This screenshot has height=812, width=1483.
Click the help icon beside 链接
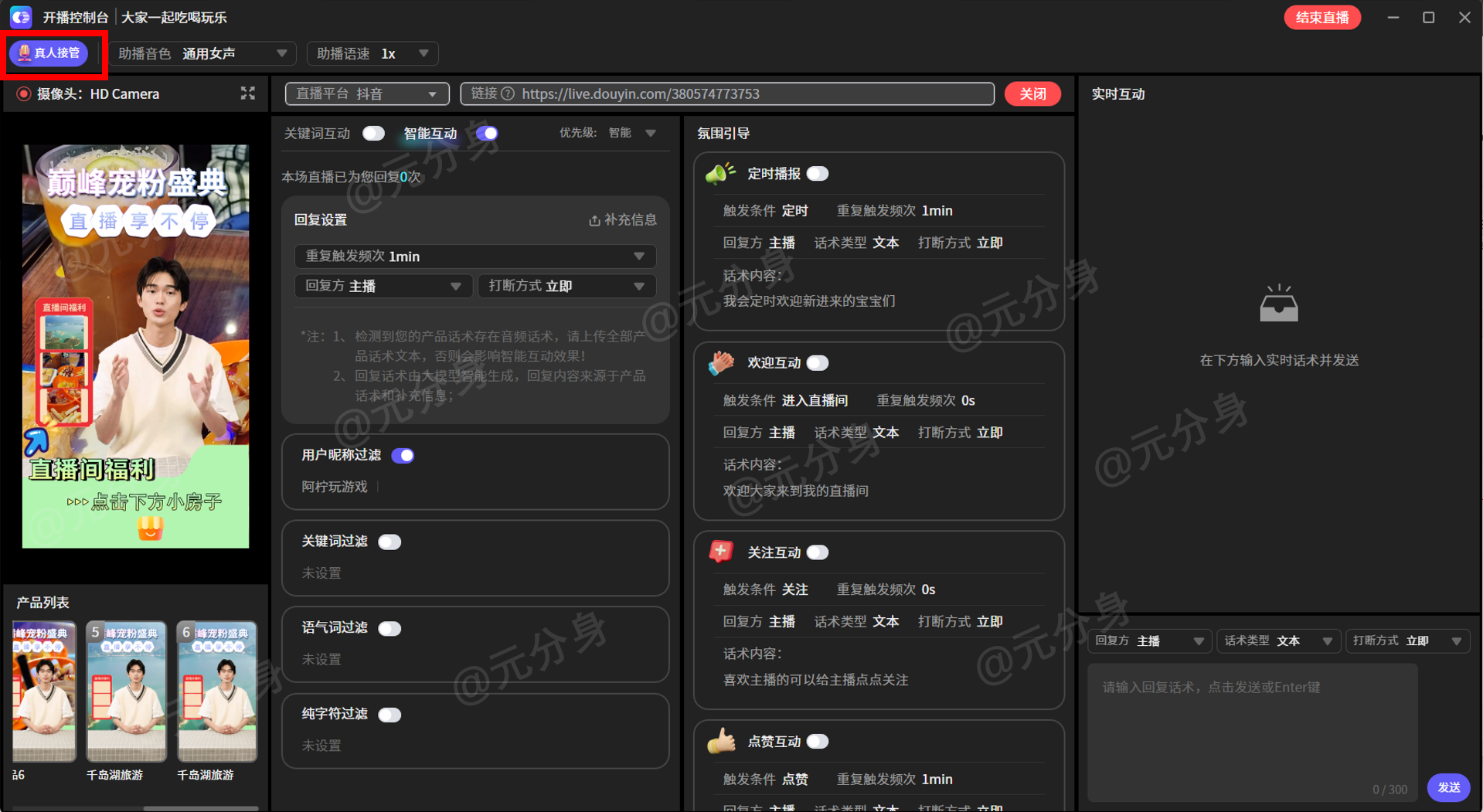tap(508, 93)
